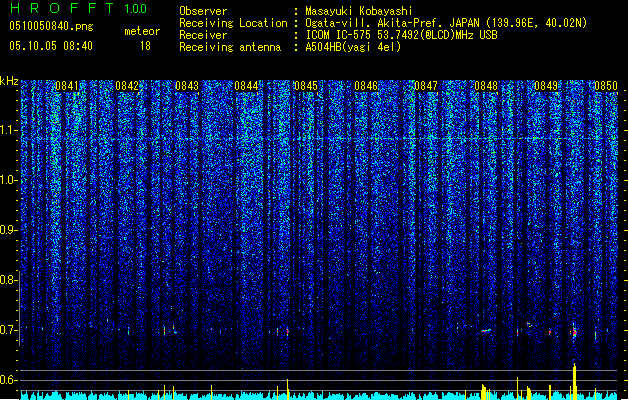Select the A504HB(yagi 4el) antenna text
Image resolution: width=629 pixels, height=400 pixels.
(353, 47)
